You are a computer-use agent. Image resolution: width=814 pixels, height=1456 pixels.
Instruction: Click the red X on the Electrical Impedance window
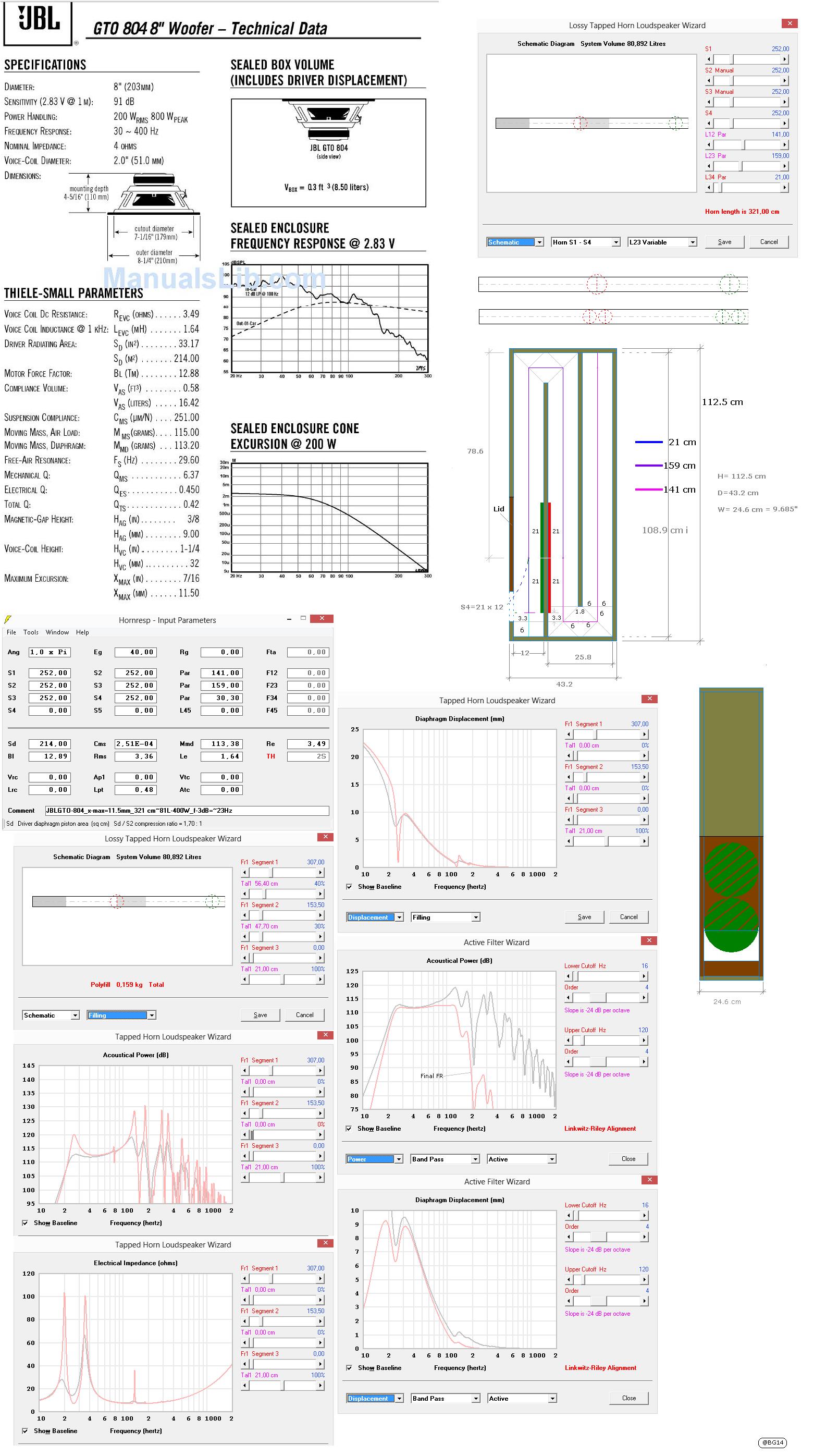[x=325, y=1243]
